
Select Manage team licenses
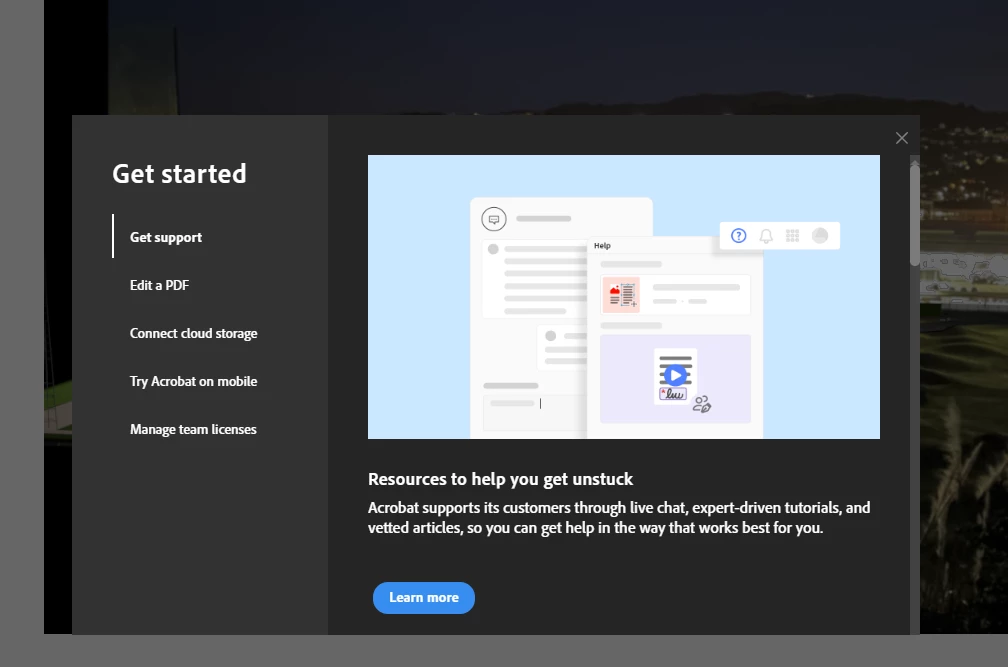click(194, 429)
